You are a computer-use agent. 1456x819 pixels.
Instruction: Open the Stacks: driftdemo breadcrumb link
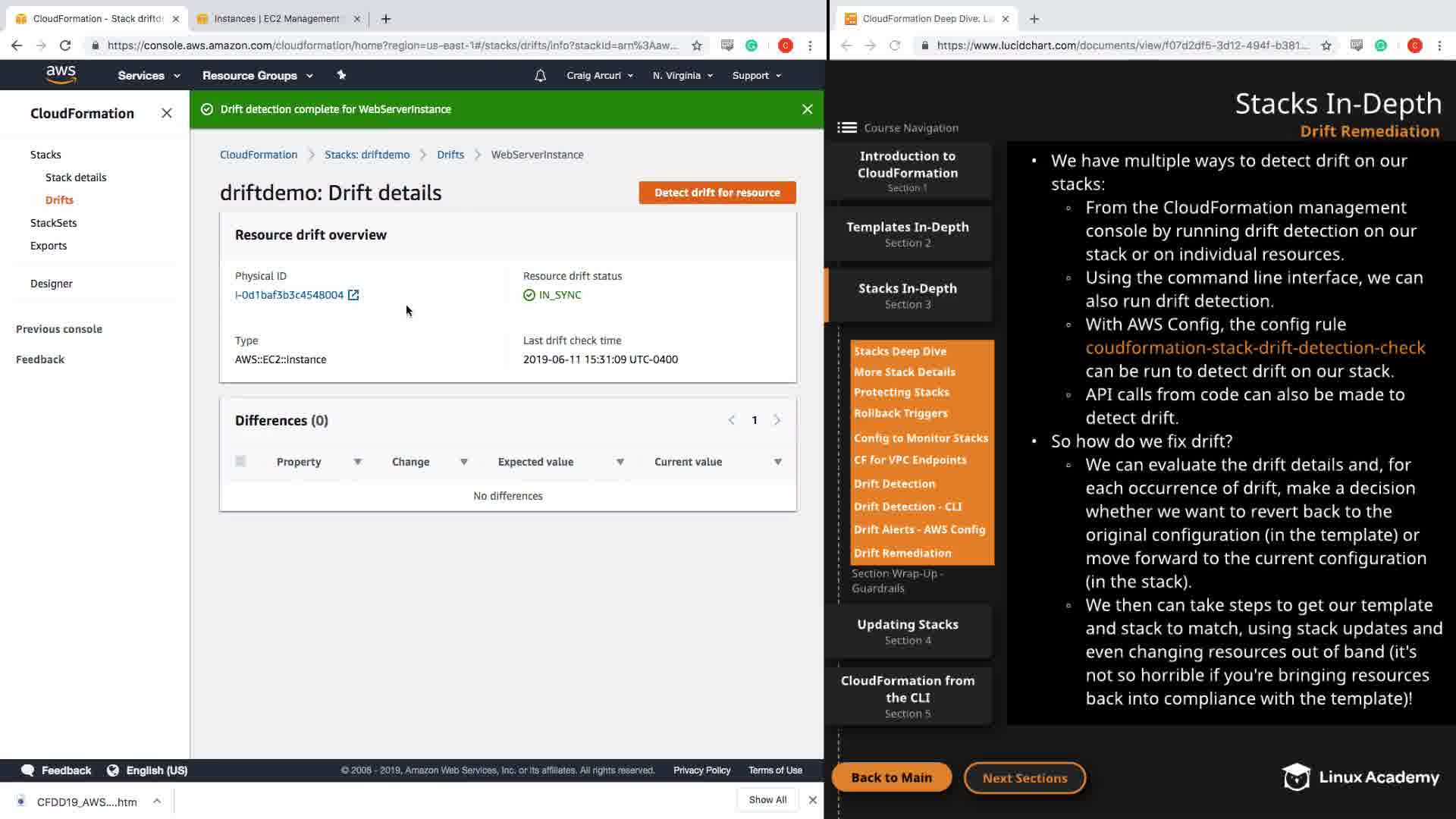point(367,155)
